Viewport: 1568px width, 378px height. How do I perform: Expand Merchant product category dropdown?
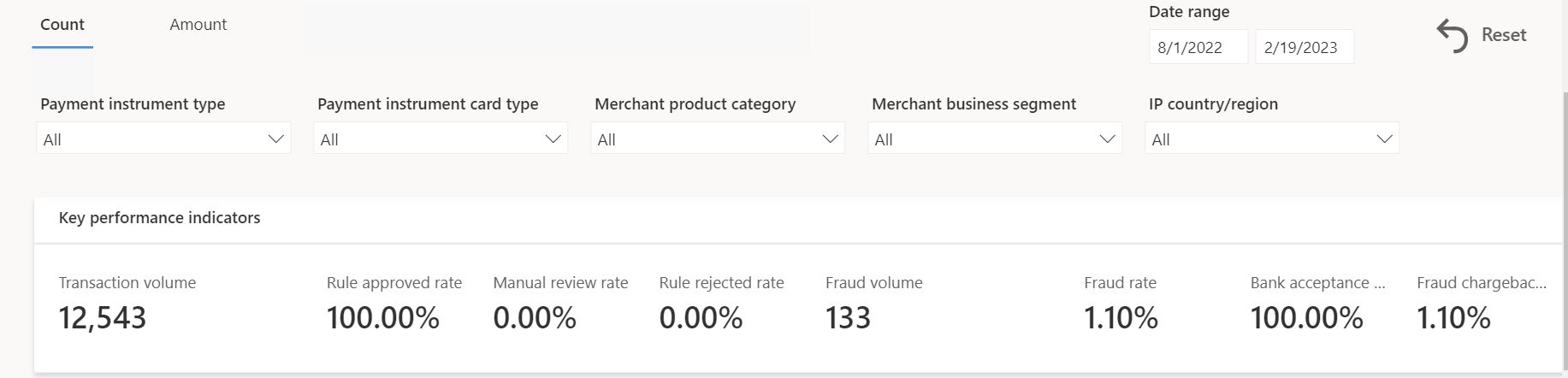tap(718, 139)
